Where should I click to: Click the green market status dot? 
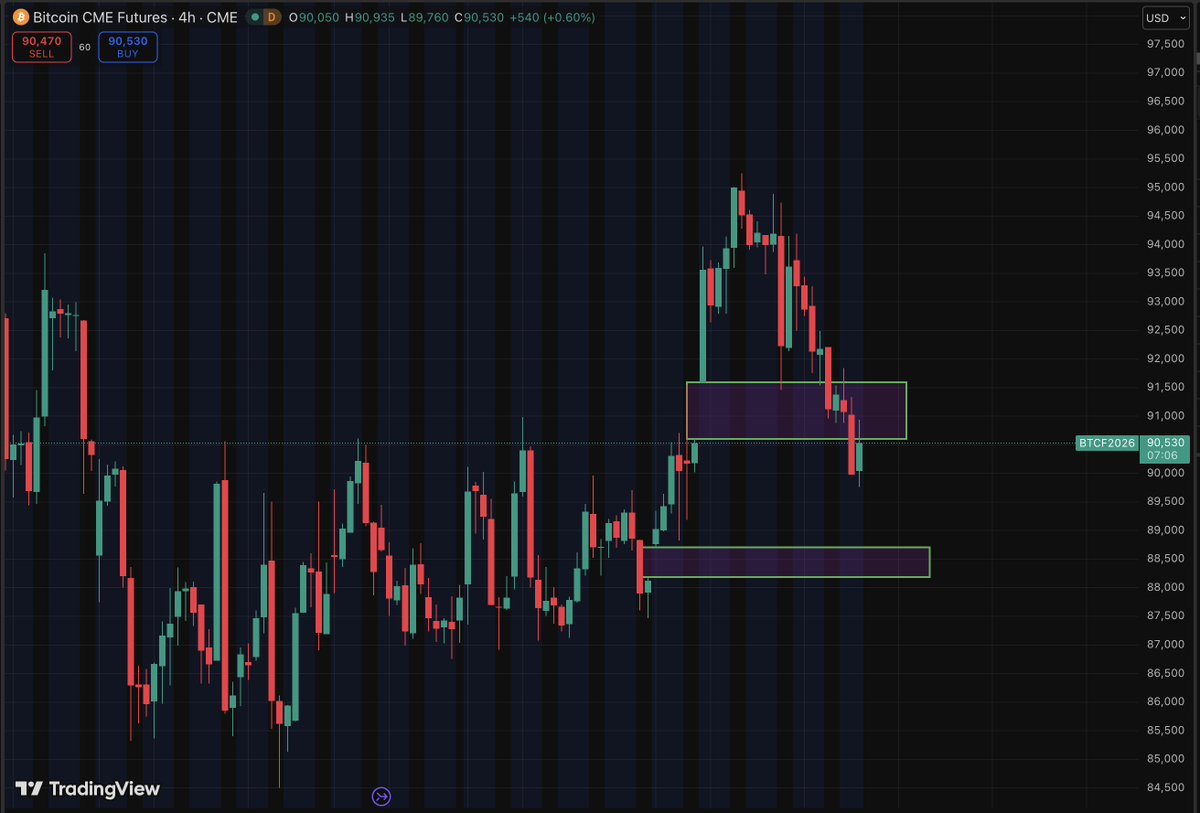click(257, 18)
